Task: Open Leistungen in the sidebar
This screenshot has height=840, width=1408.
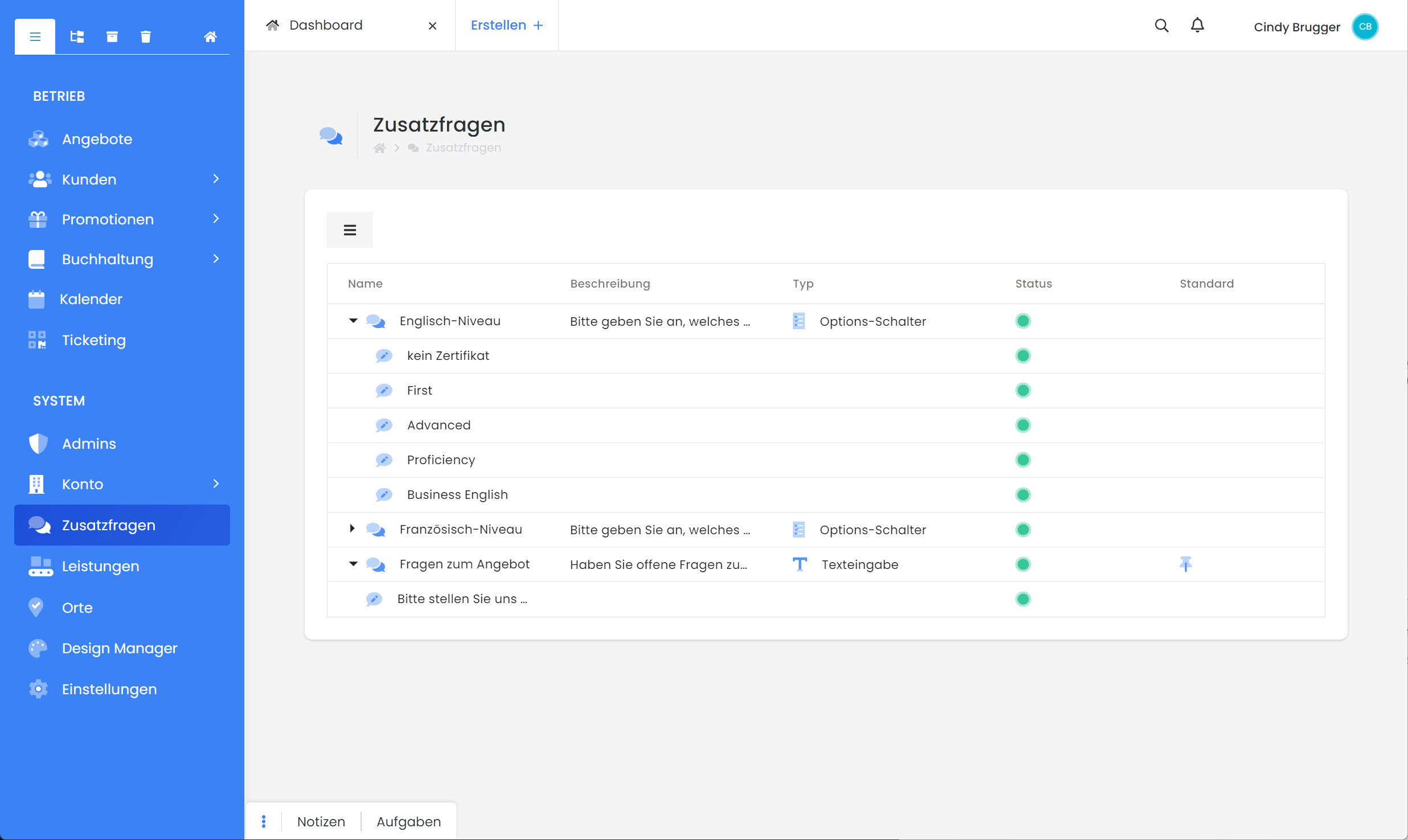Action: tap(100, 566)
